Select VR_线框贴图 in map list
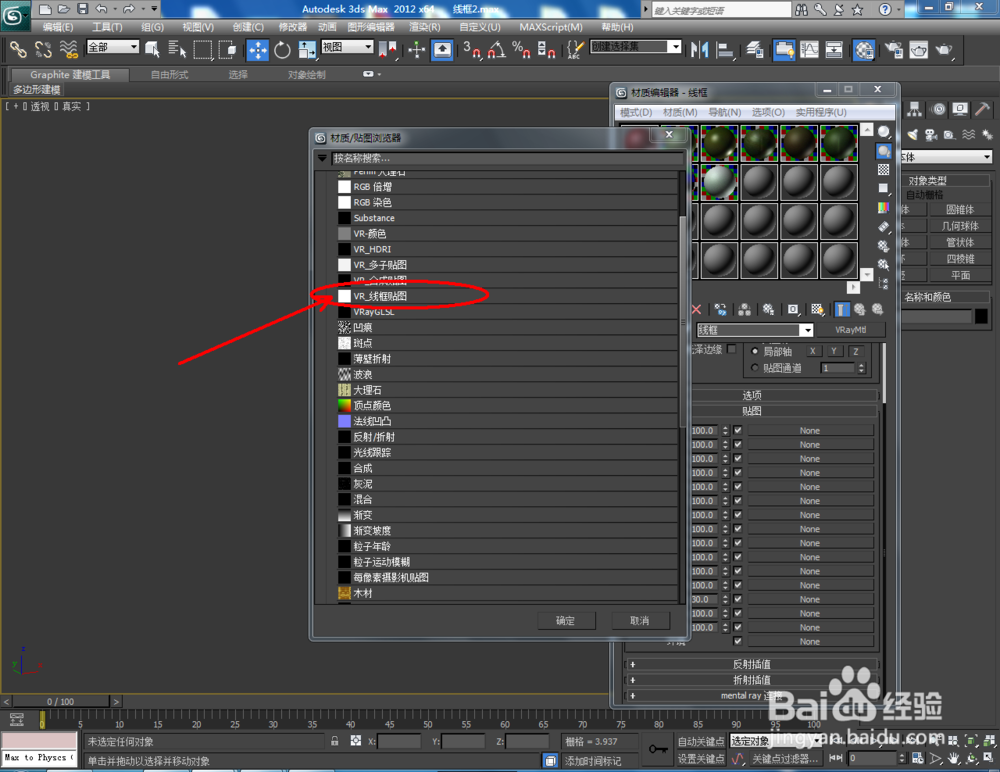 coord(508,296)
